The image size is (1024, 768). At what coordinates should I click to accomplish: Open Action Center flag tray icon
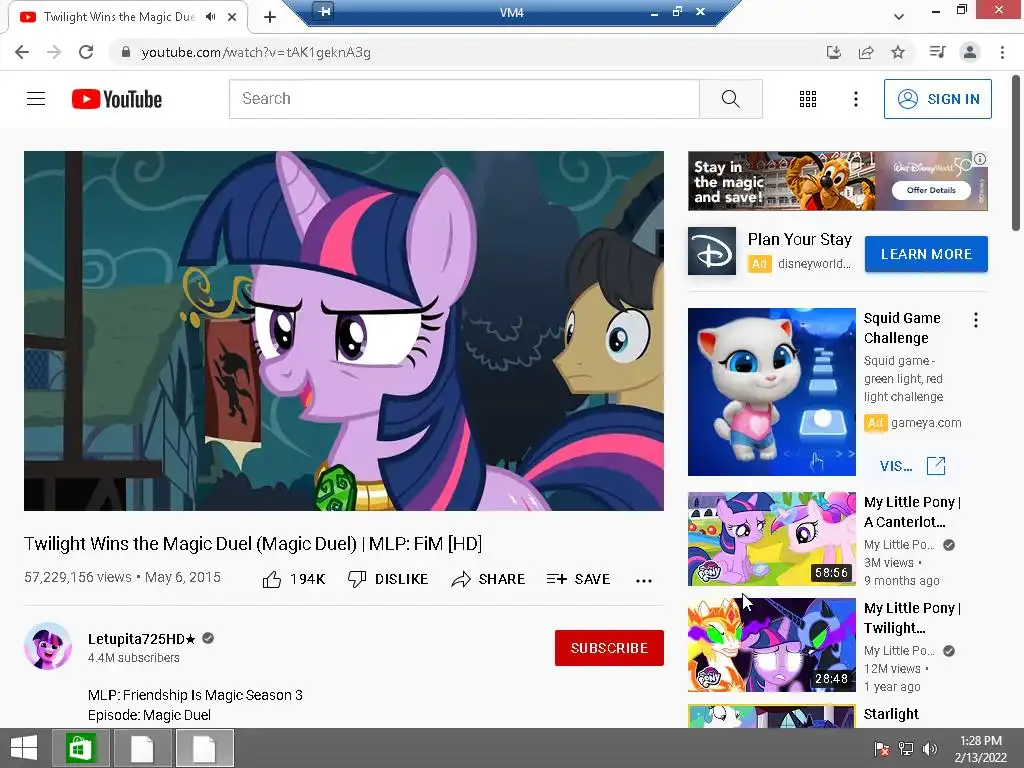pos(881,749)
